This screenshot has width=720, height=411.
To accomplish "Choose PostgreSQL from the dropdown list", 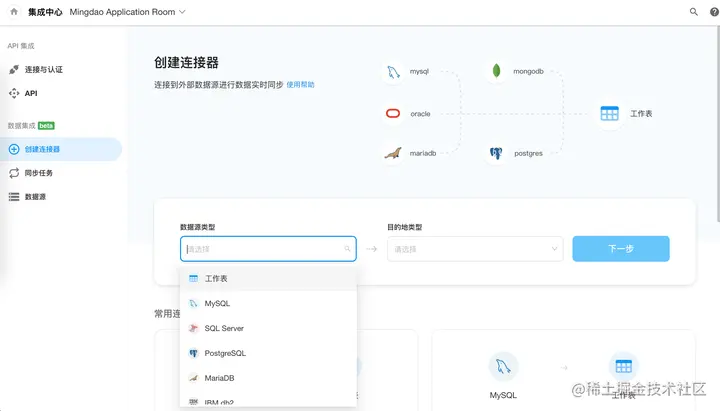I will 268,353.
